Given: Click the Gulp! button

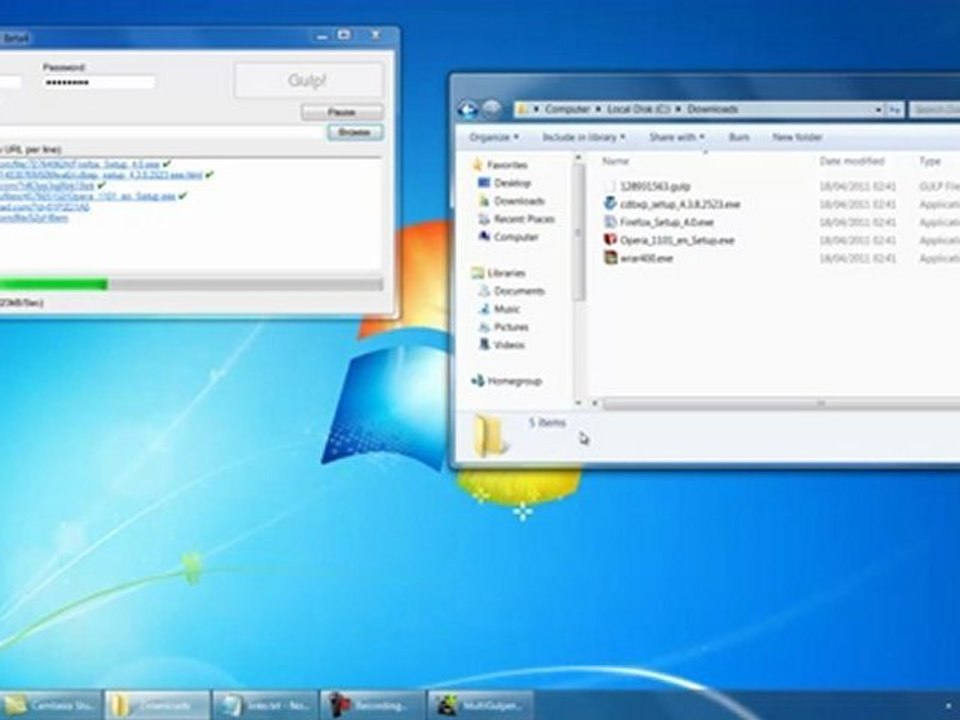Looking at the screenshot, I should pyautogui.click(x=309, y=80).
